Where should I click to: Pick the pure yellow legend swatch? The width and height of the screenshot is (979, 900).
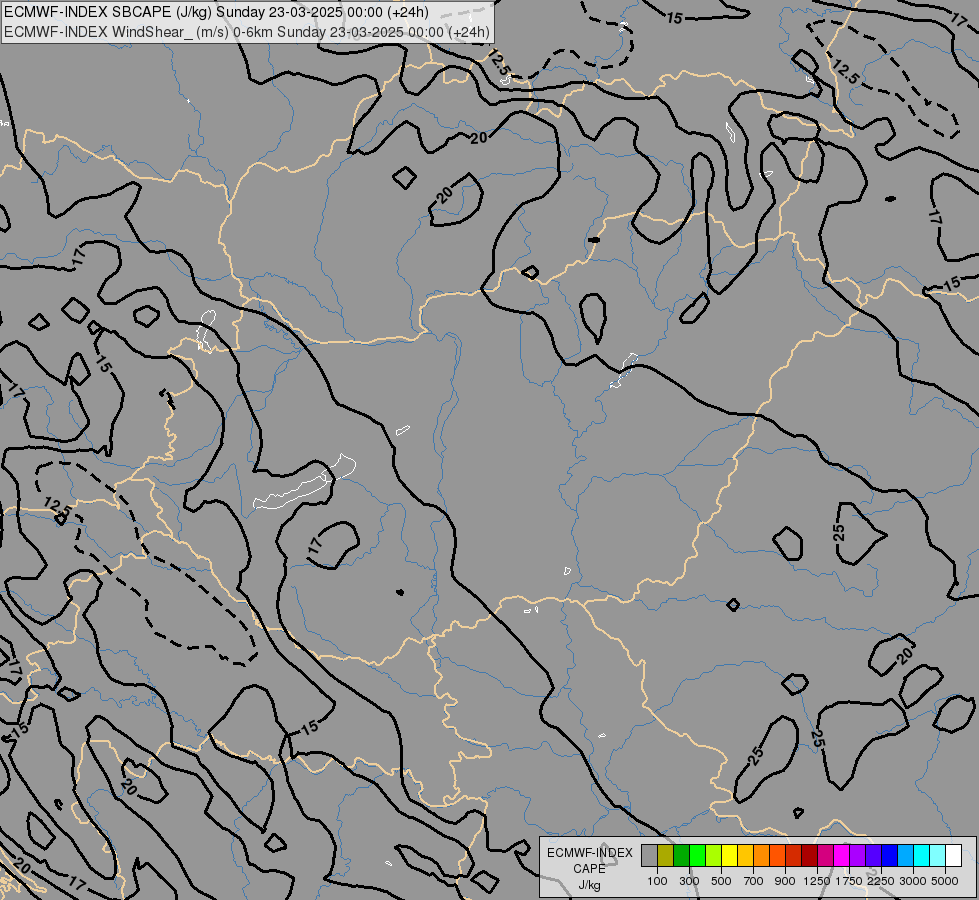[x=729, y=855]
